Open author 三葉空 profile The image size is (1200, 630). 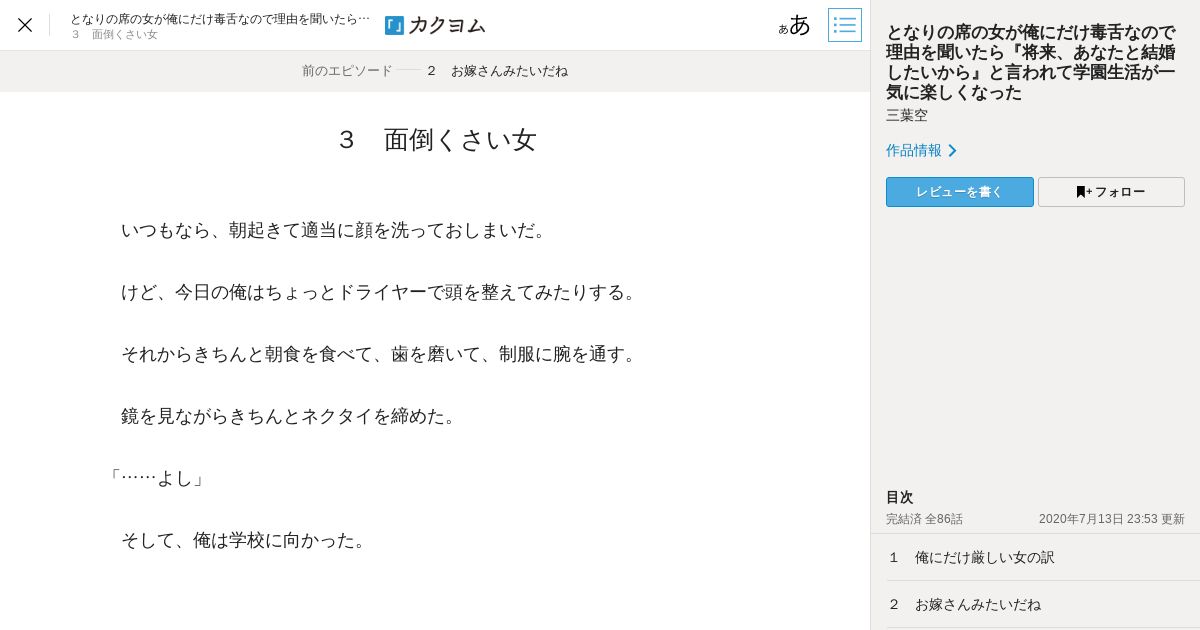click(x=907, y=115)
